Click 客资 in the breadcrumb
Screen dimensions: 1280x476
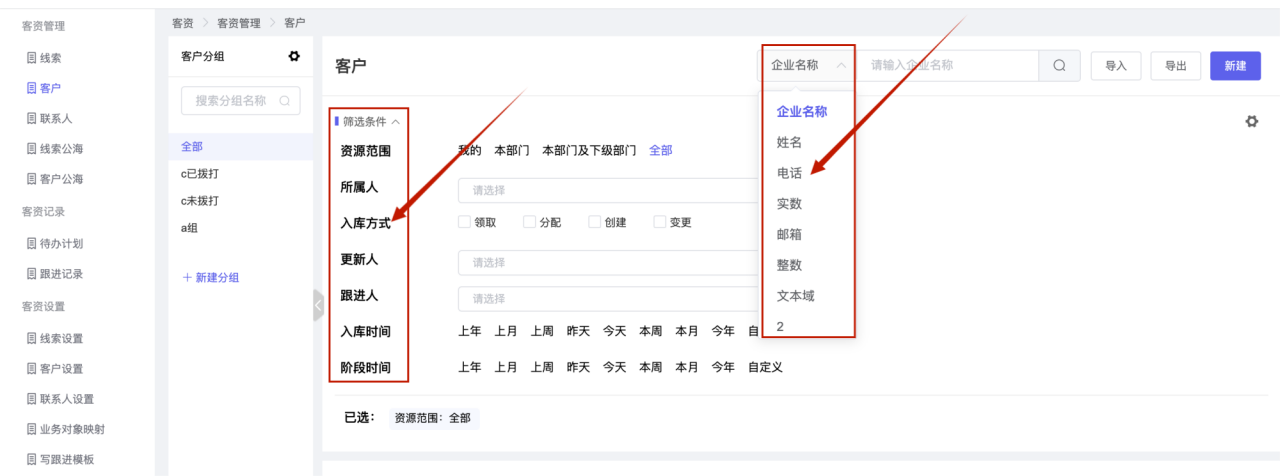tap(183, 22)
